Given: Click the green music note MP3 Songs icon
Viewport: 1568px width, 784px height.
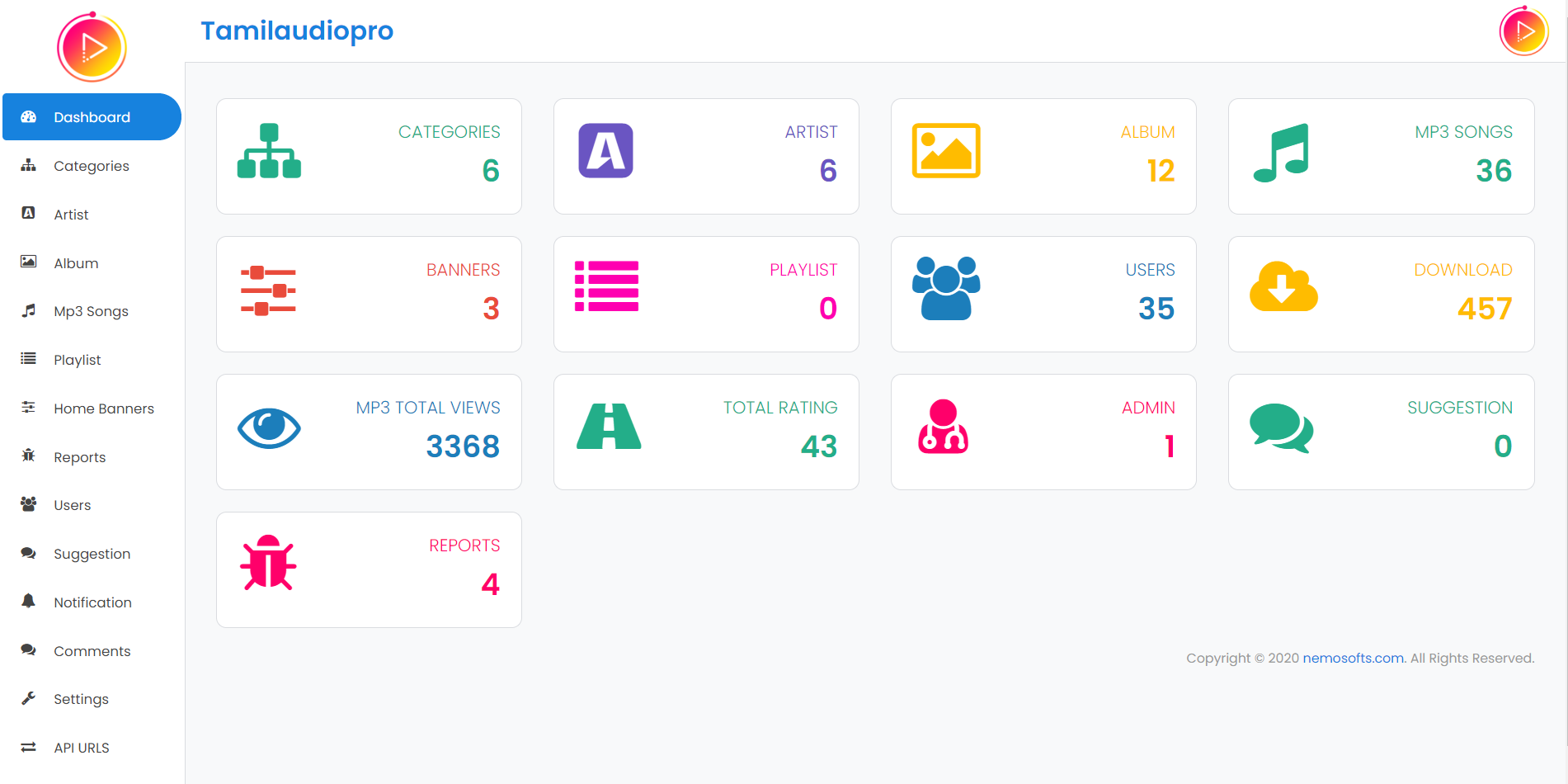Looking at the screenshot, I should coord(1281,153).
